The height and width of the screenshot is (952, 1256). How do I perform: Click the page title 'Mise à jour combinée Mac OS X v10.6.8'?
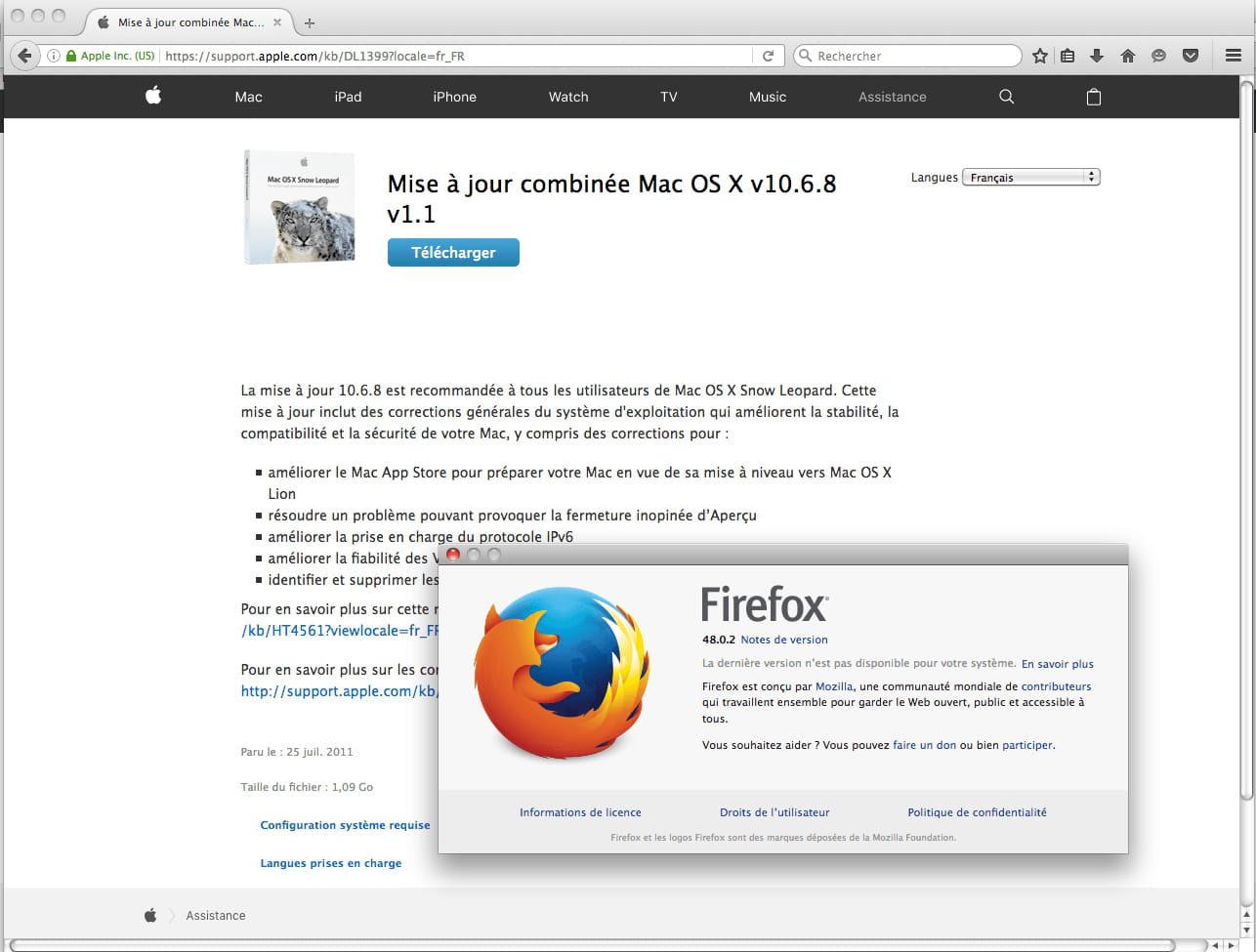[x=611, y=198]
